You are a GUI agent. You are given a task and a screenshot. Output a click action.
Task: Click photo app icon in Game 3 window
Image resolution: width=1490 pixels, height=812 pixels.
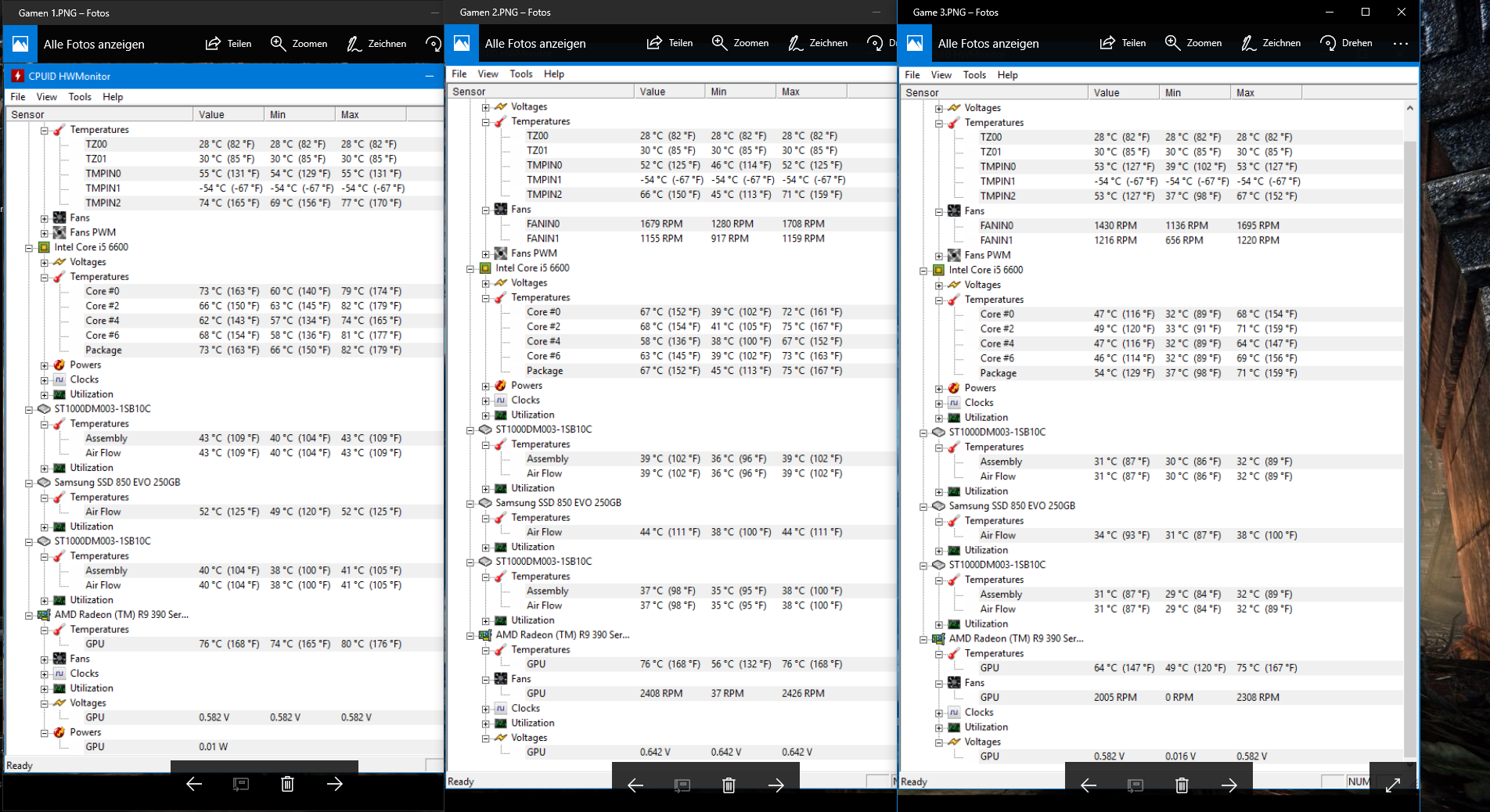point(915,43)
